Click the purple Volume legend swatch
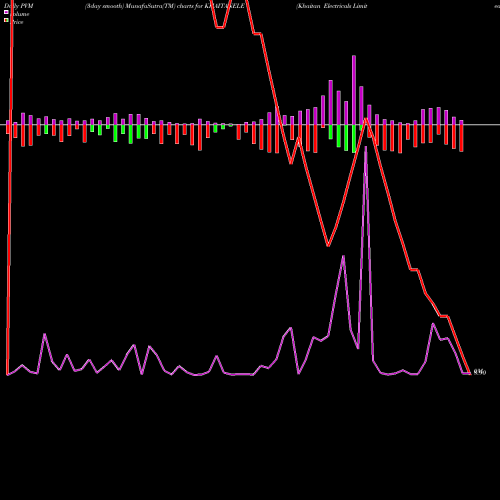 click(6, 12)
